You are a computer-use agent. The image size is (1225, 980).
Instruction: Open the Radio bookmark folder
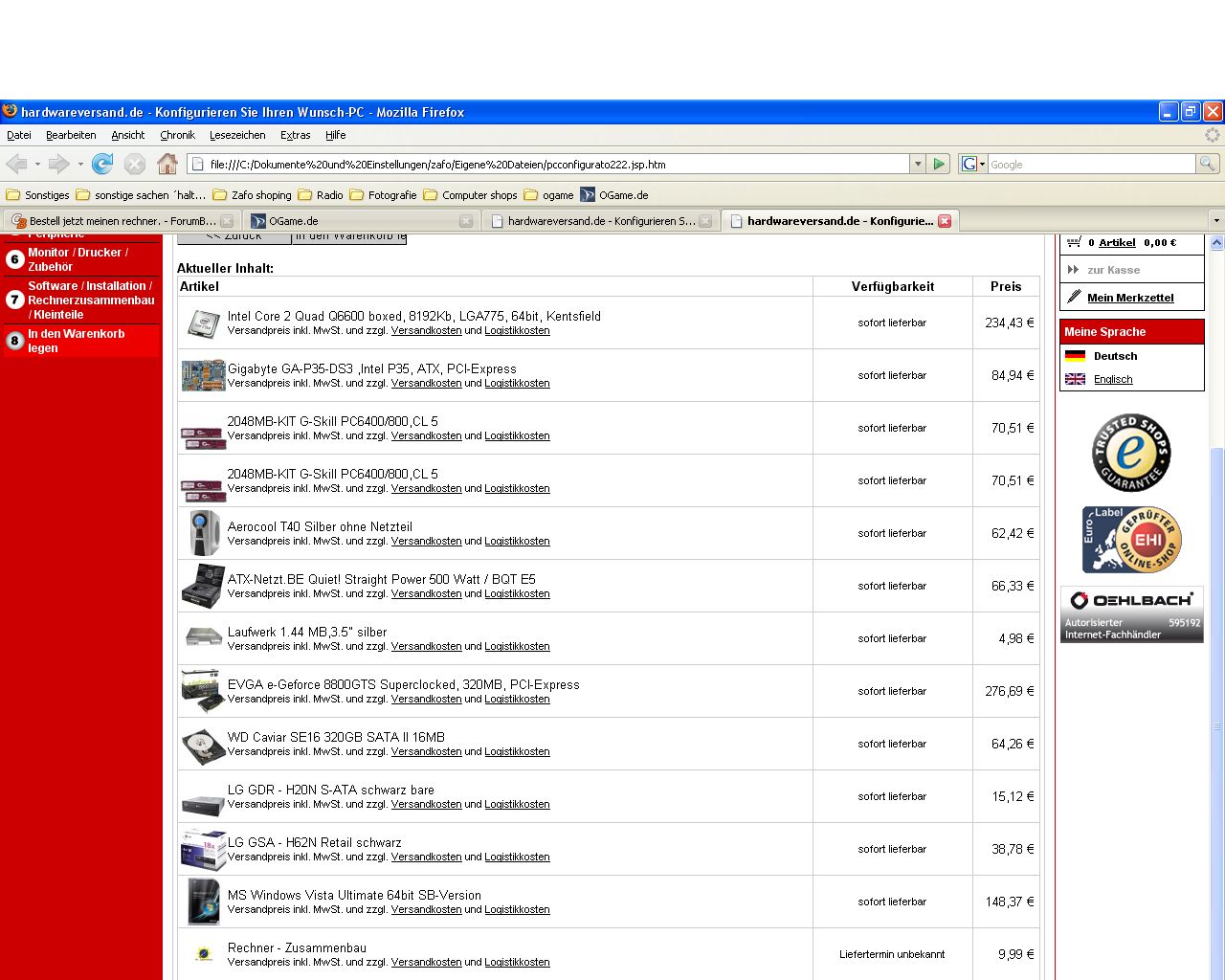(321, 195)
